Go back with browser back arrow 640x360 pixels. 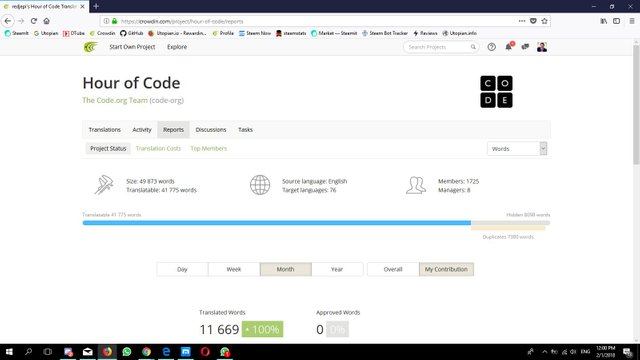click(8, 21)
